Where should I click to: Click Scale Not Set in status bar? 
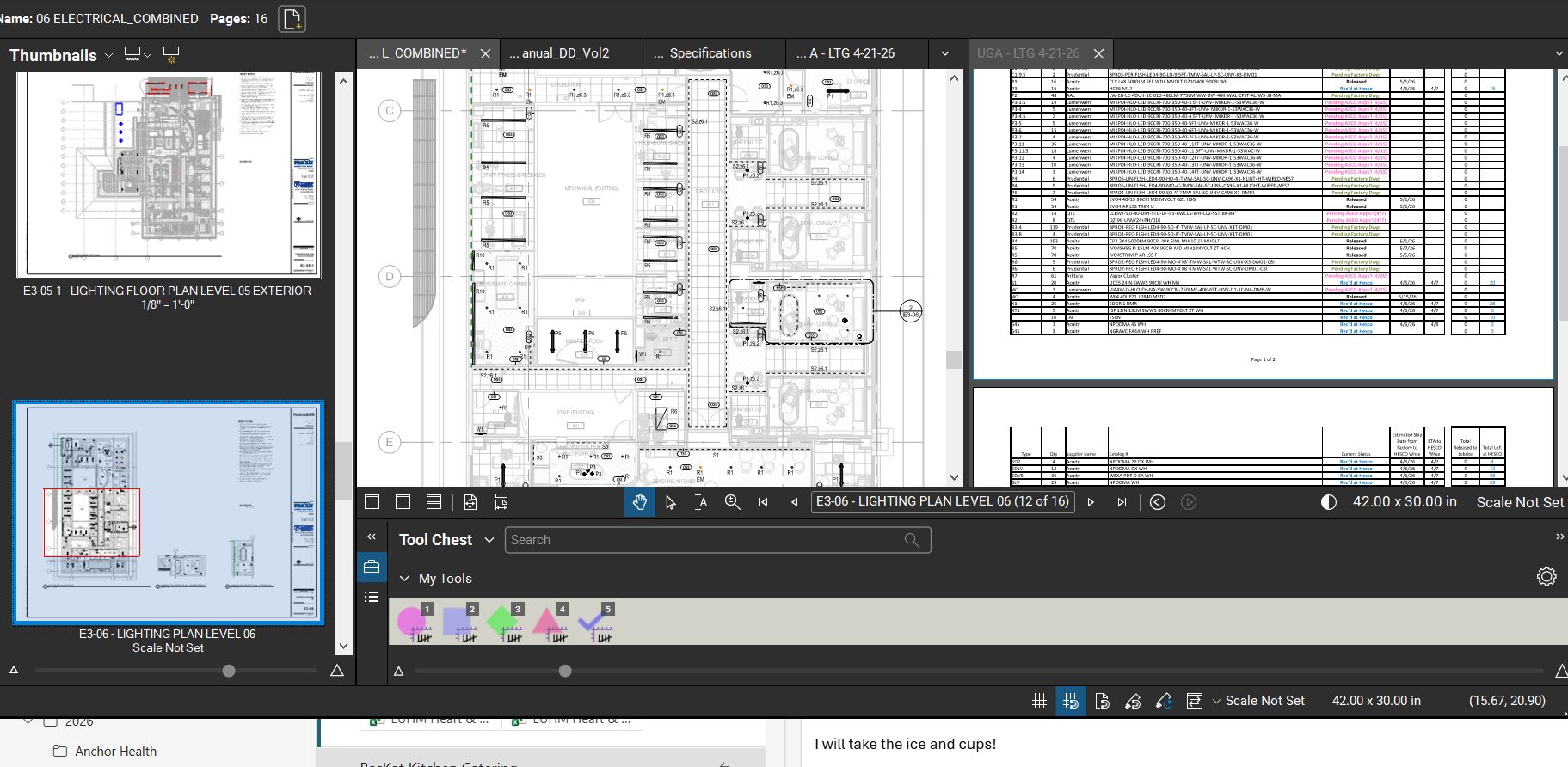click(1264, 701)
